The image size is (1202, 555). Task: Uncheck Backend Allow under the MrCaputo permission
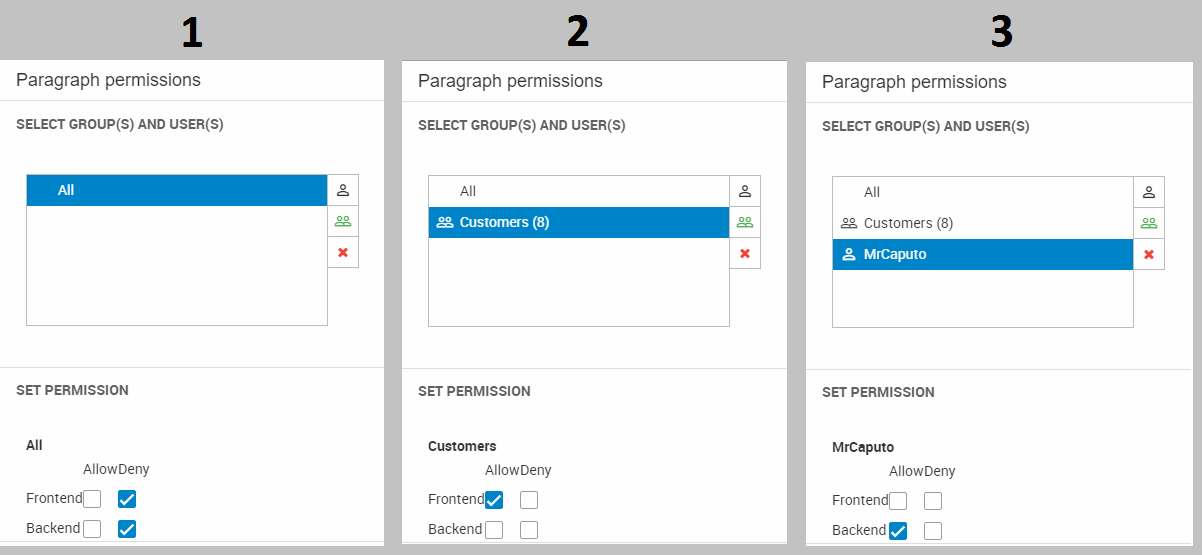click(898, 531)
